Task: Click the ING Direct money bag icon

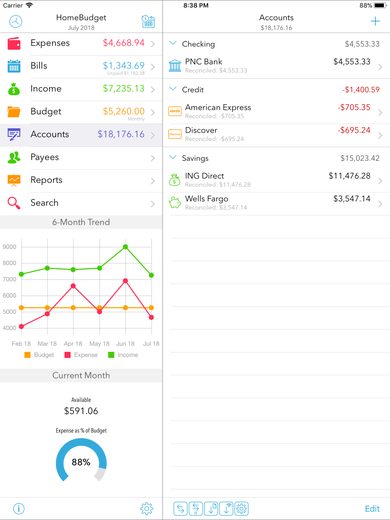Action: [x=174, y=180]
